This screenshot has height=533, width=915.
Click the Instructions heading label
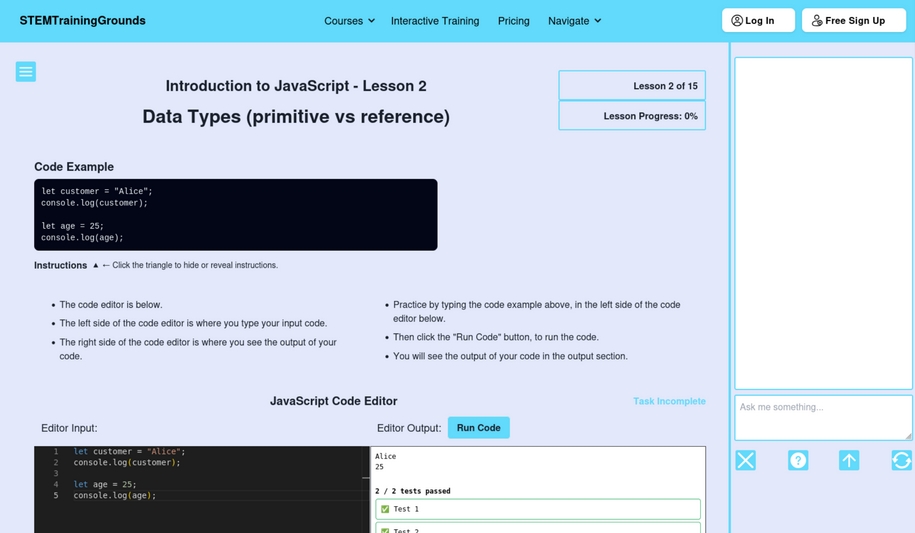click(60, 265)
